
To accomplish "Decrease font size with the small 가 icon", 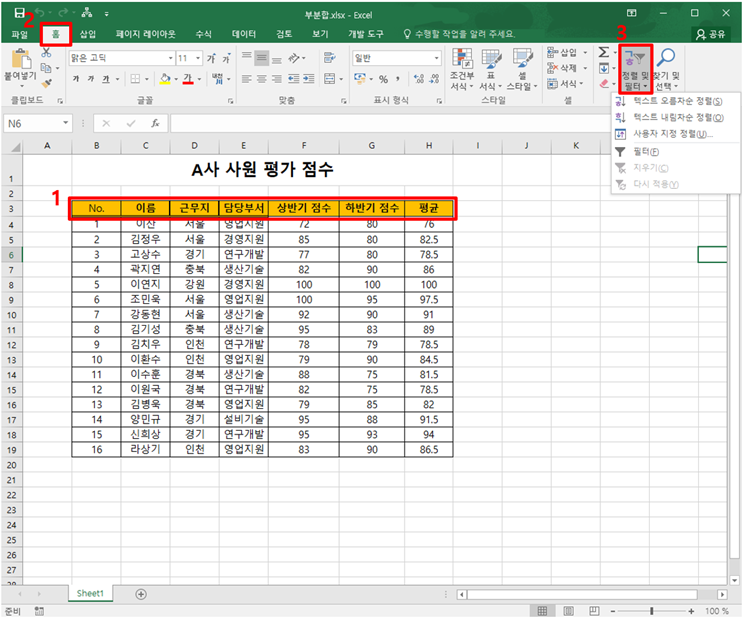I will point(226,58).
